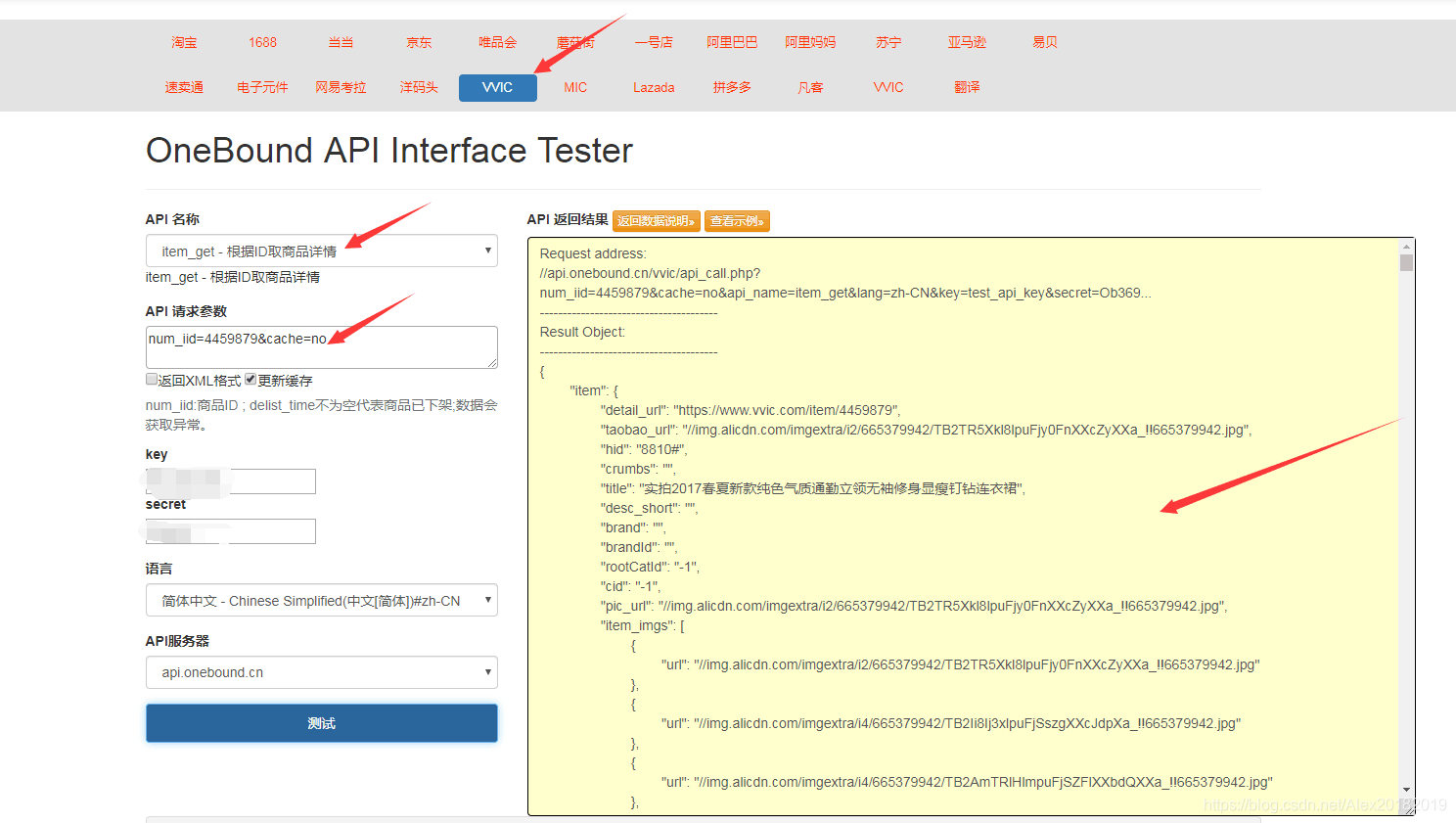Image resolution: width=1456 pixels, height=823 pixels.
Task: Click the OneBound API Interface Tester heading
Action: (389, 151)
